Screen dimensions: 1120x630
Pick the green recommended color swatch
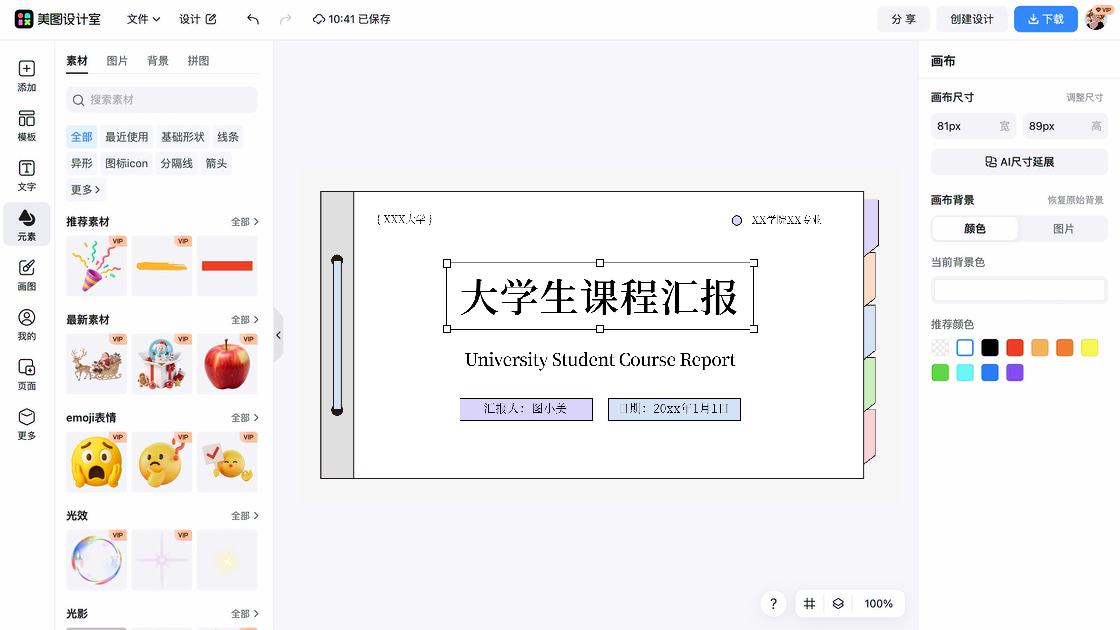[x=940, y=373]
